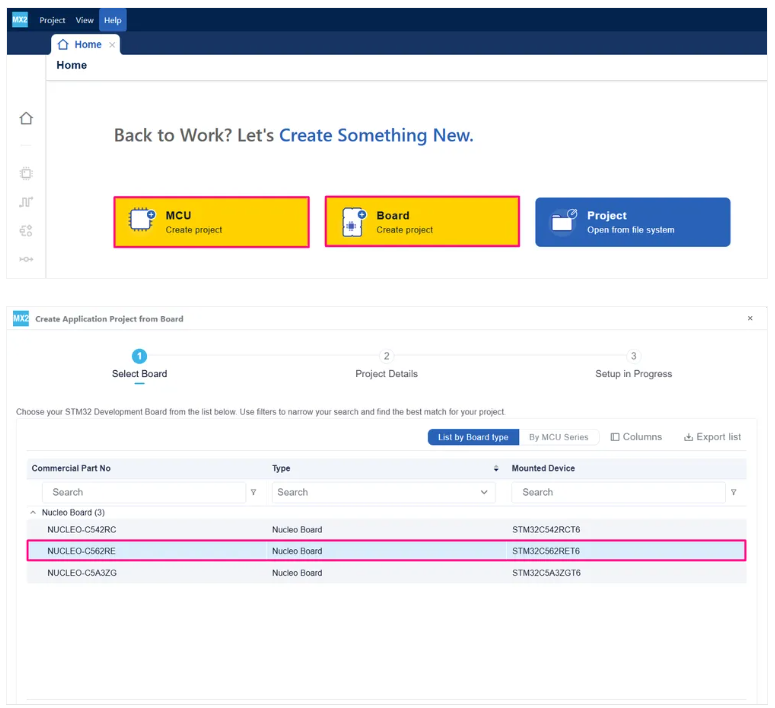Click Mounted Device column header
The image size is (775, 708).
tap(543, 468)
